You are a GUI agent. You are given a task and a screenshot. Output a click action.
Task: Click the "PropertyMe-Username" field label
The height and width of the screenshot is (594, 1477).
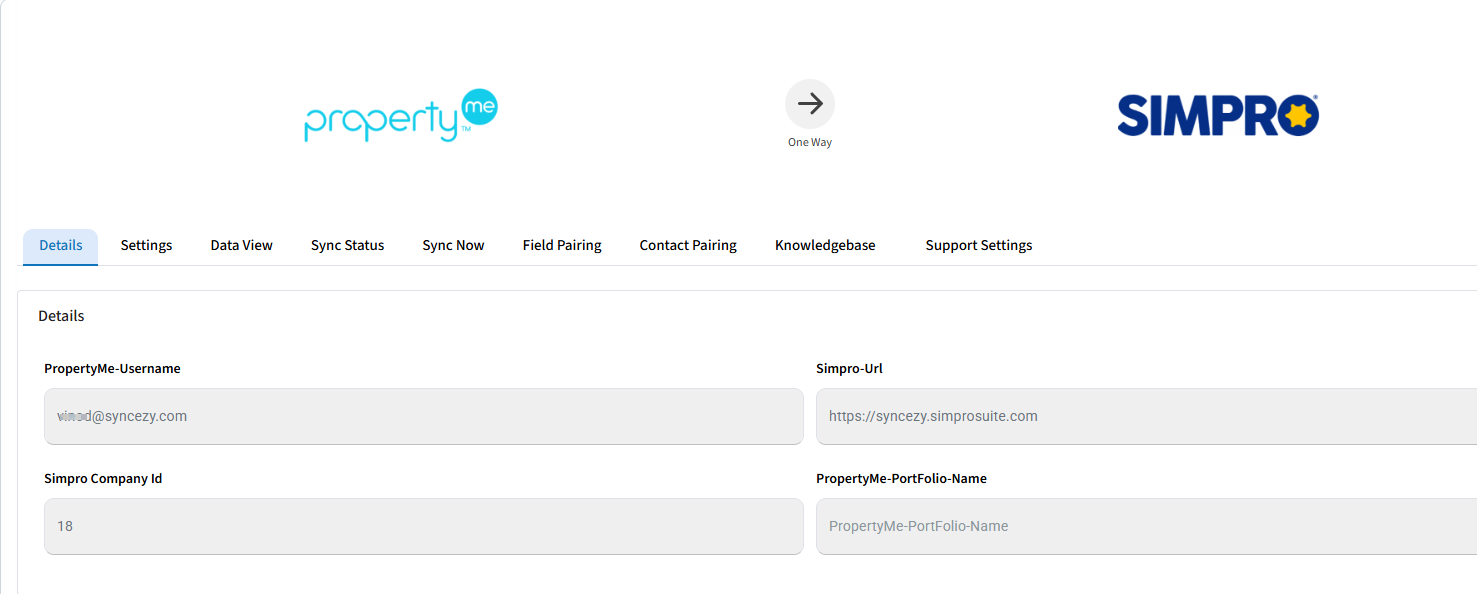point(112,369)
